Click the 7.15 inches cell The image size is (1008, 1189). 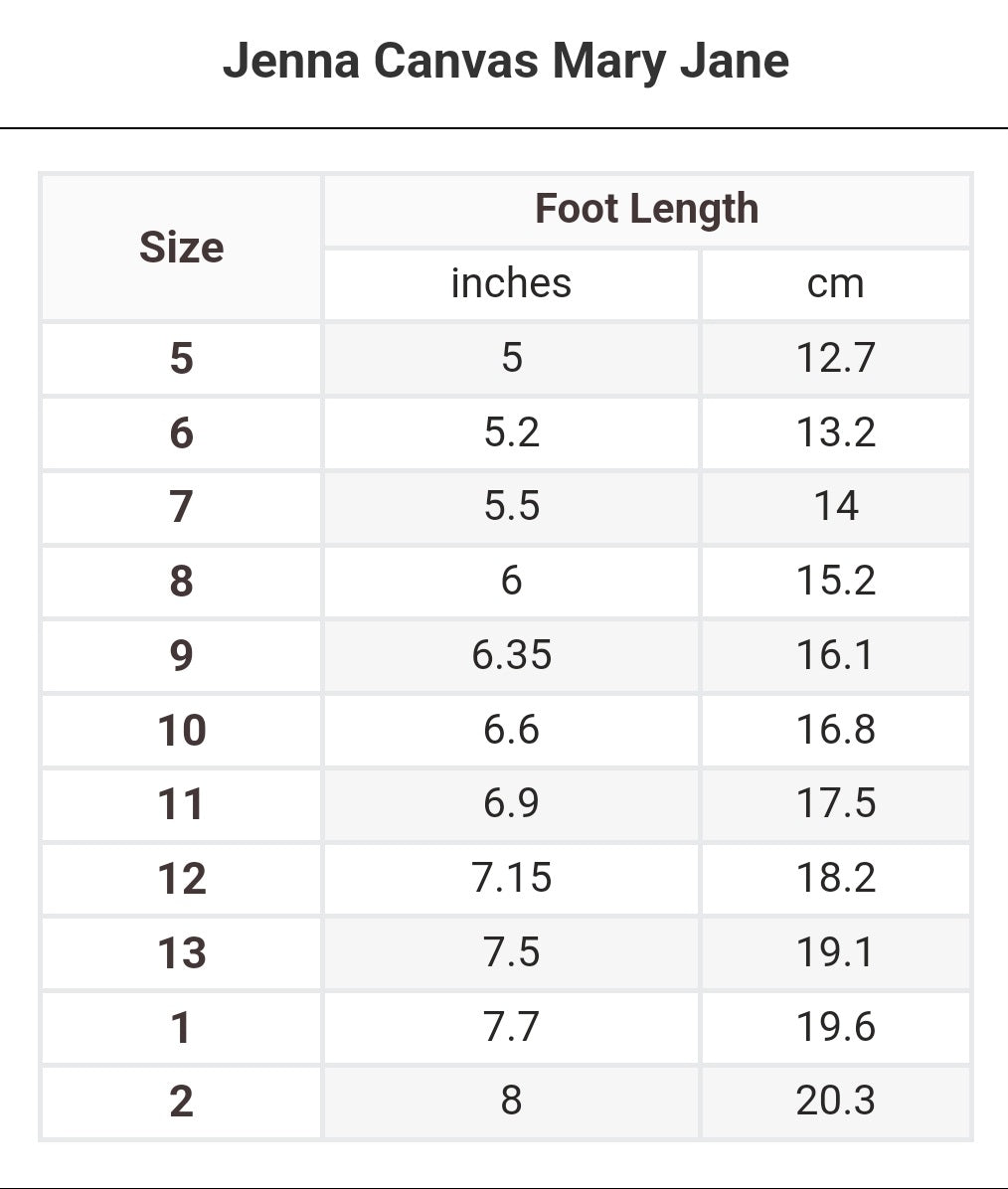[511, 878]
